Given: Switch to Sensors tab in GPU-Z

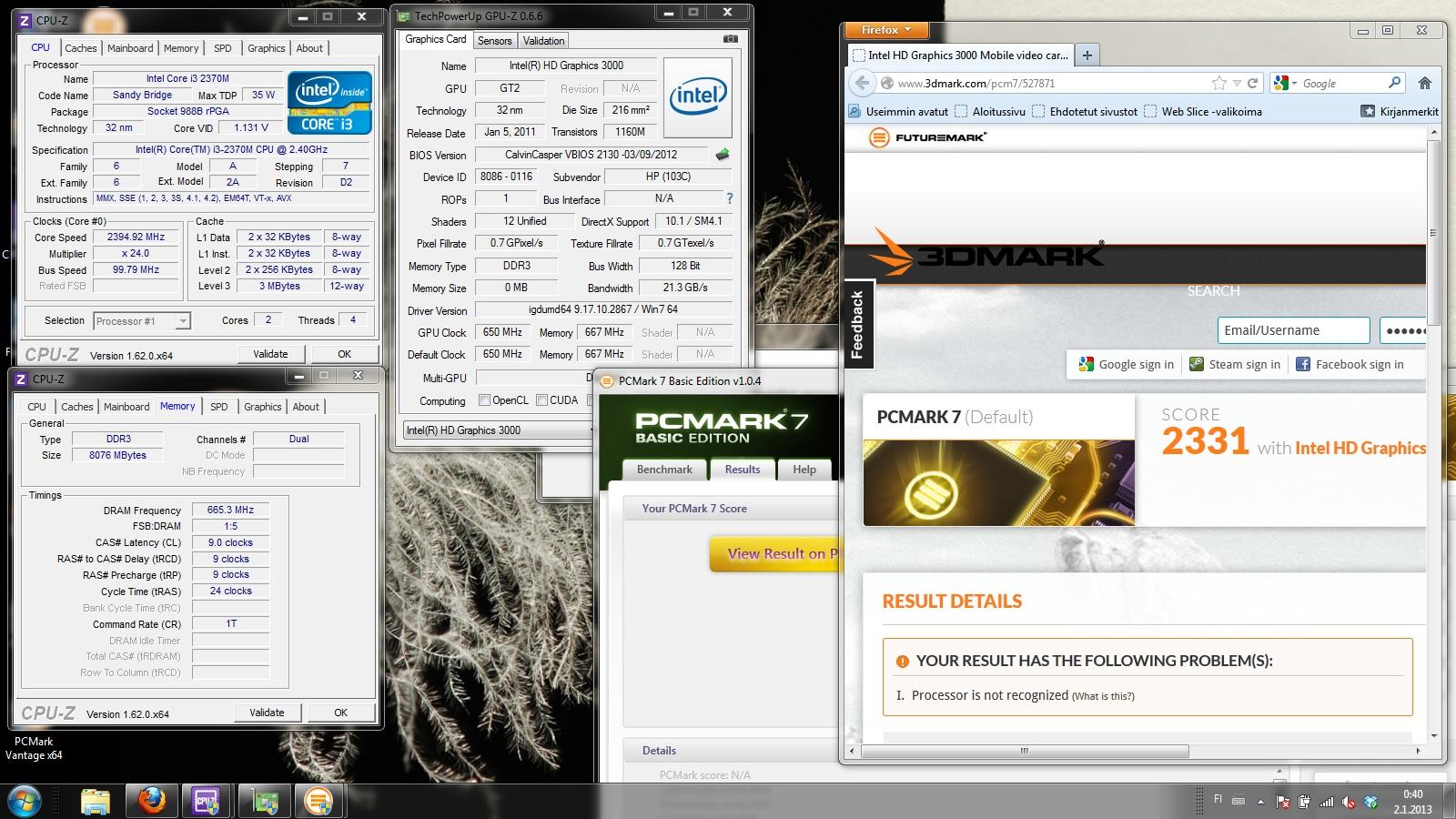Looking at the screenshot, I should coord(494,41).
